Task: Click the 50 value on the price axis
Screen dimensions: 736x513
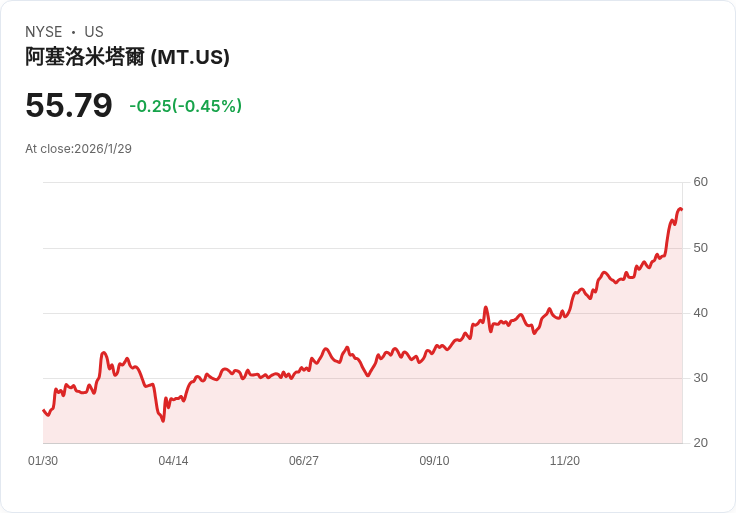Action: (700, 247)
